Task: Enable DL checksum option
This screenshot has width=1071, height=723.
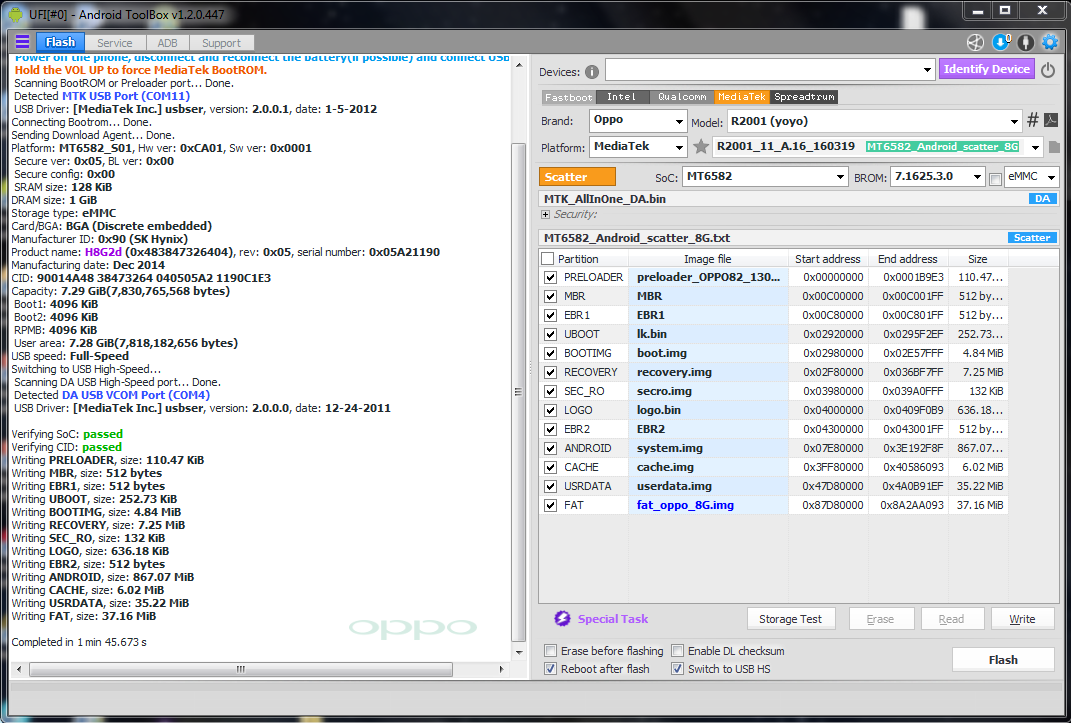Action: click(677, 651)
